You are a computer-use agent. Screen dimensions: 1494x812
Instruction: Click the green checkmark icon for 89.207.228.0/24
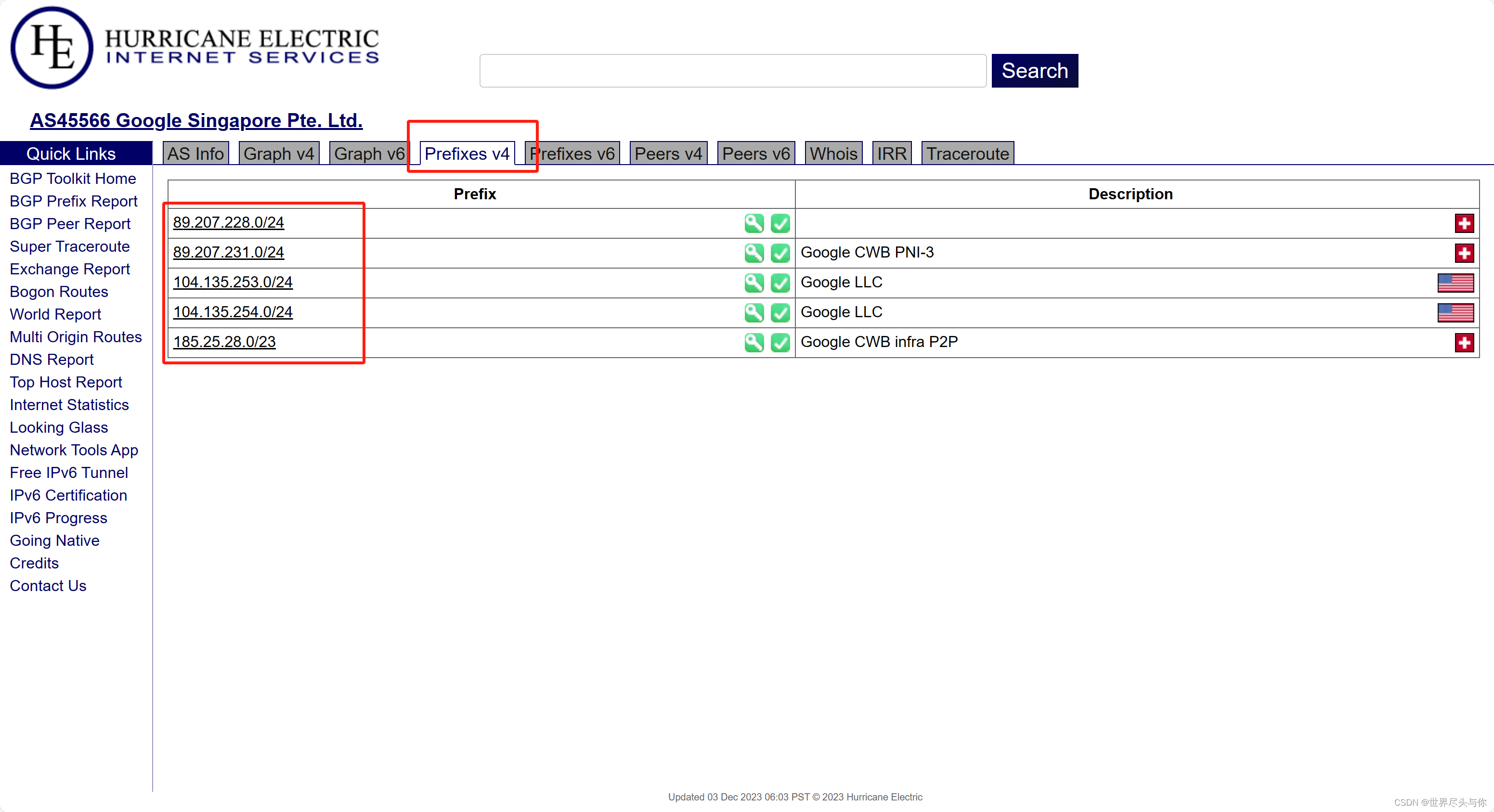click(x=780, y=223)
